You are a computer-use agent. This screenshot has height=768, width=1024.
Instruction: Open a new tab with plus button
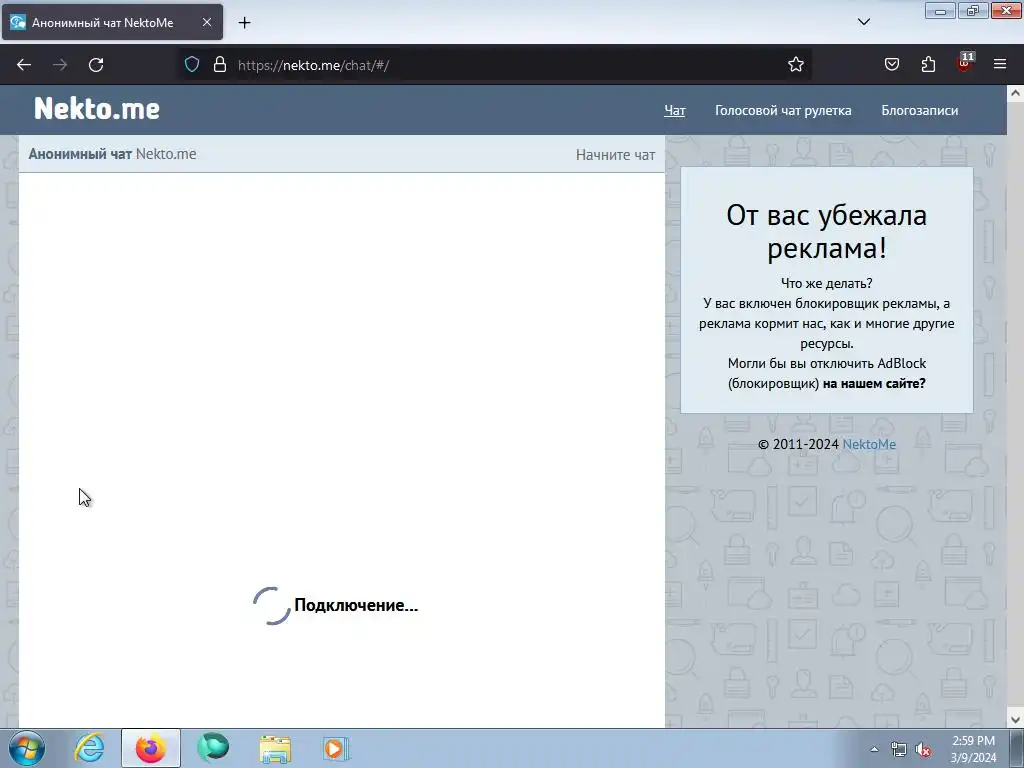[x=244, y=23]
